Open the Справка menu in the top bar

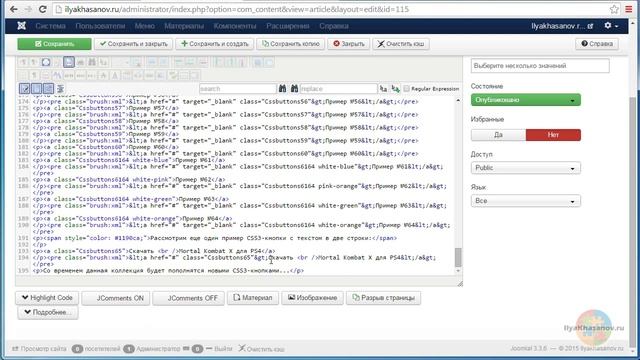pyautogui.click(x=334, y=26)
